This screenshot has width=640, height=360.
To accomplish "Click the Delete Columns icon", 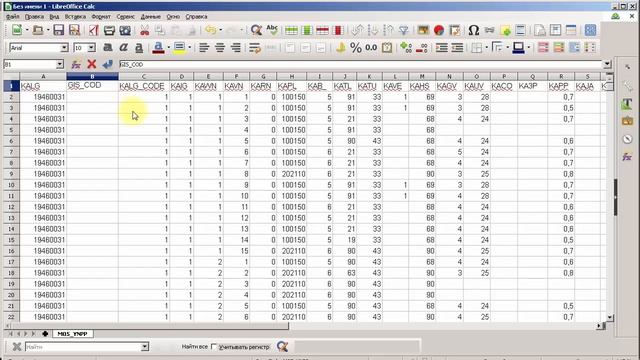I will tap(338, 30).
